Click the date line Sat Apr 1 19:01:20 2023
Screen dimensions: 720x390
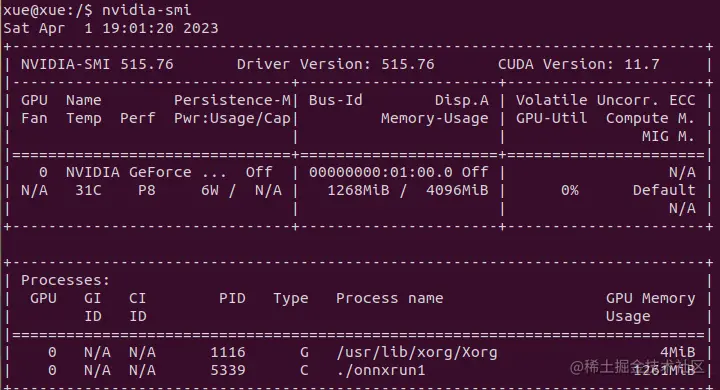pos(111,28)
